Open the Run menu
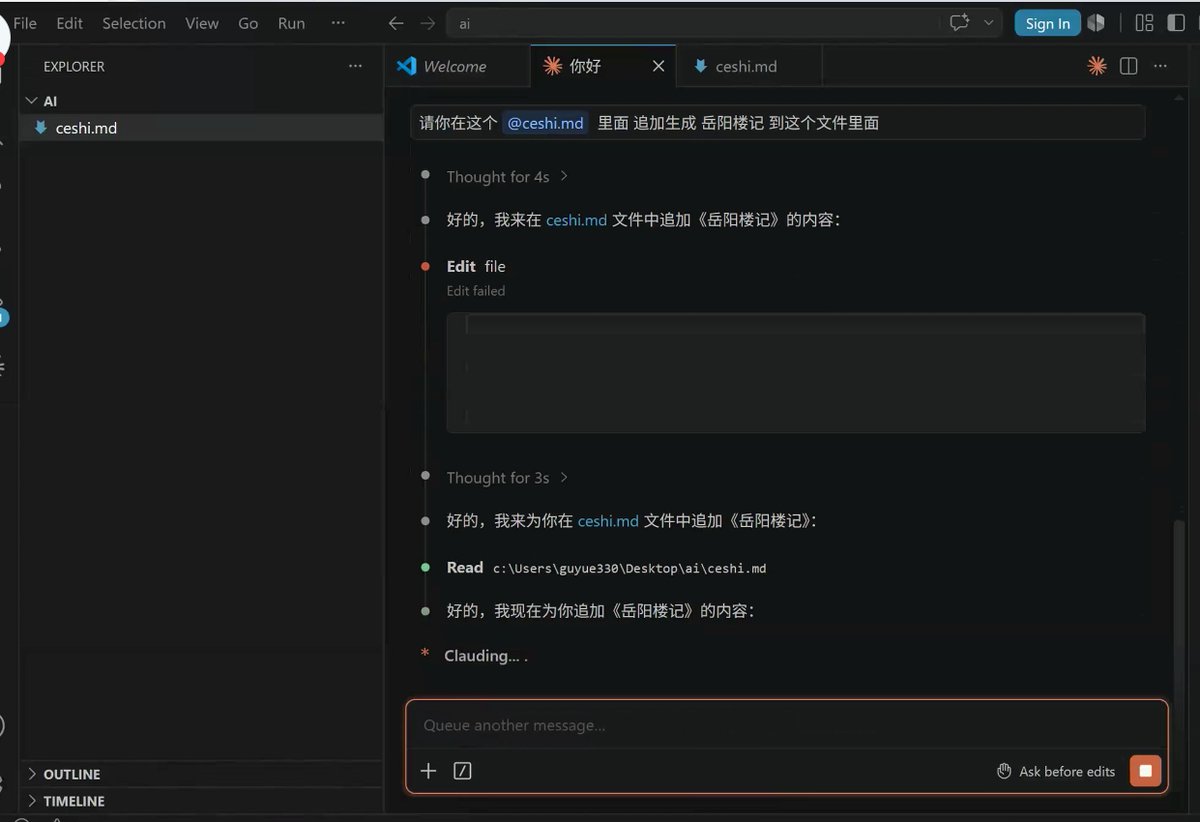 click(291, 23)
